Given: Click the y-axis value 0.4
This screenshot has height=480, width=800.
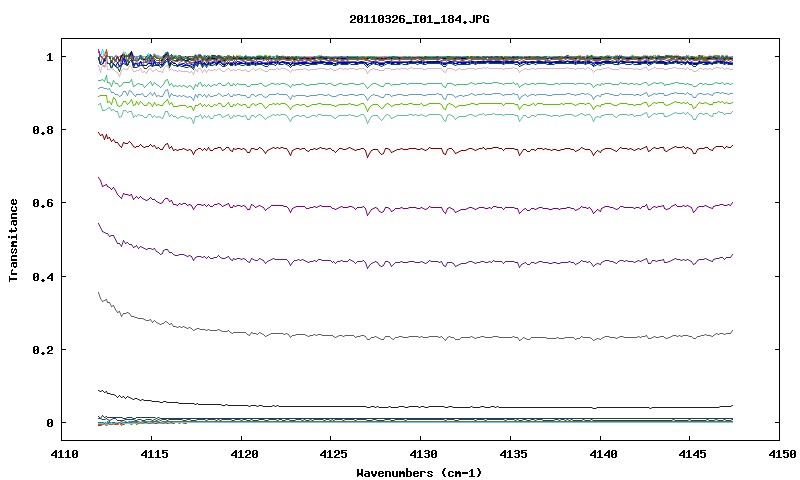Looking at the screenshot, I should coord(43,276).
